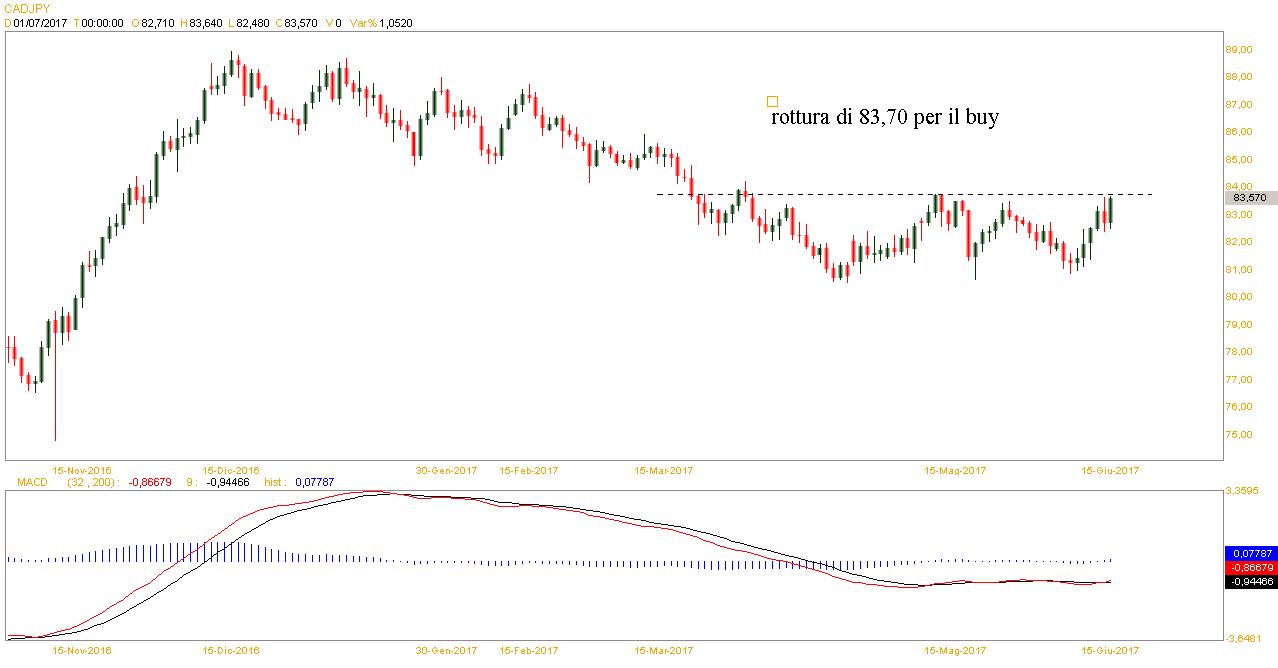Click the red -0,86679 MACD value box
Image resolution: width=1278 pixels, height=668 pixels.
[1250, 566]
